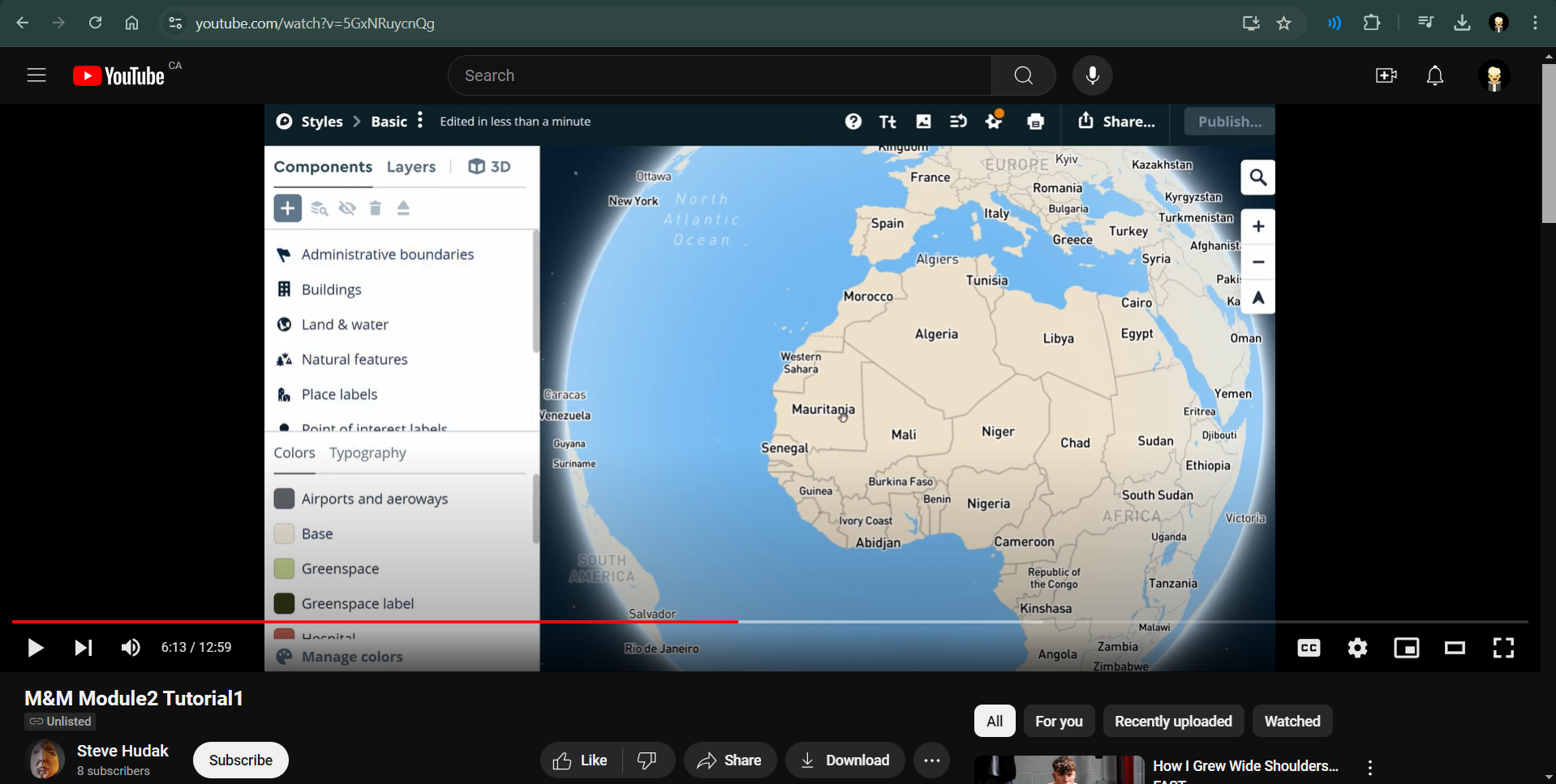Image resolution: width=1556 pixels, height=784 pixels.
Task: Open Chrome's three-dot browser menu
Action: coord(1535,24)
